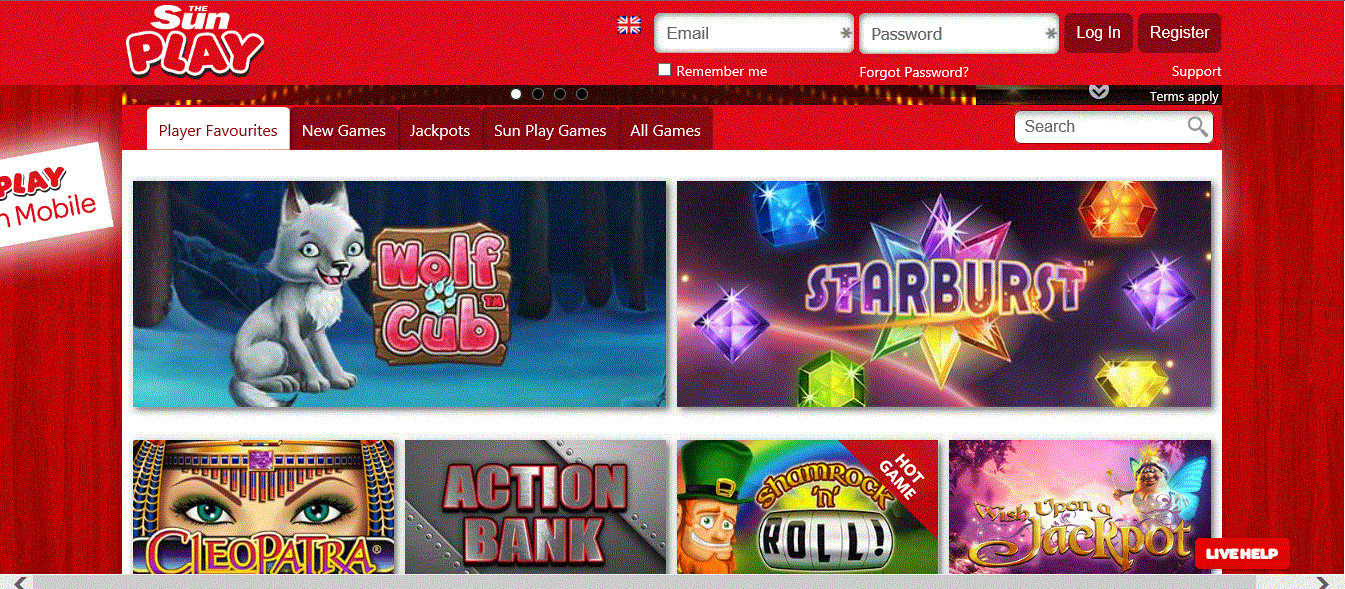Image resolution: width=1345 pixels, height=589 pixels.
Task: Click the horizontal scrollbar track
Action: pos(670,582)
